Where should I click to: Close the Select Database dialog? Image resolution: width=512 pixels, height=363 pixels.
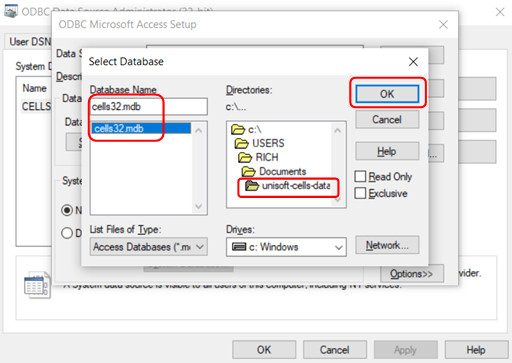(x=413, y=61)
